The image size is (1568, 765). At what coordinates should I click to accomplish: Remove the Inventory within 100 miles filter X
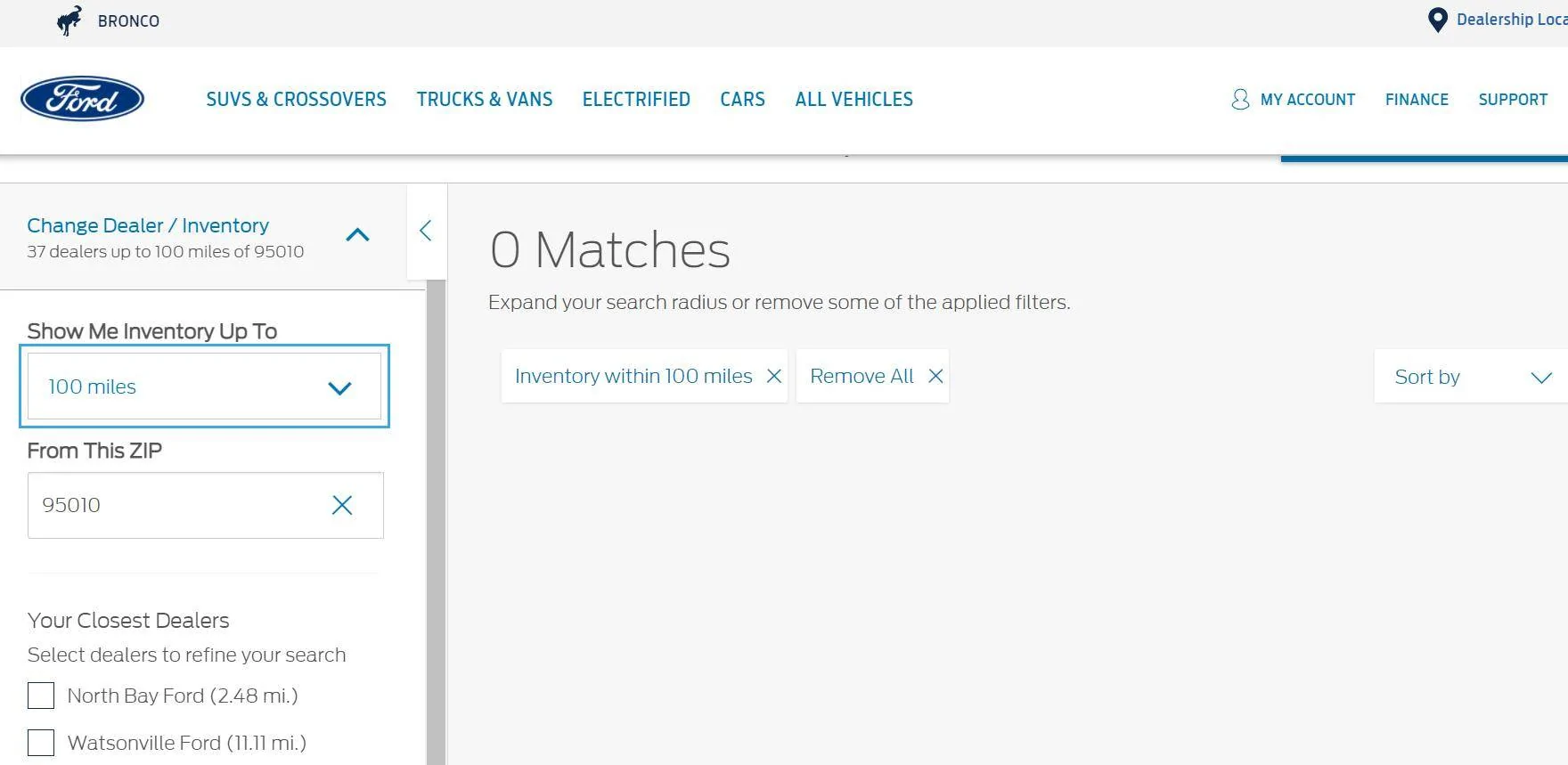774,376
